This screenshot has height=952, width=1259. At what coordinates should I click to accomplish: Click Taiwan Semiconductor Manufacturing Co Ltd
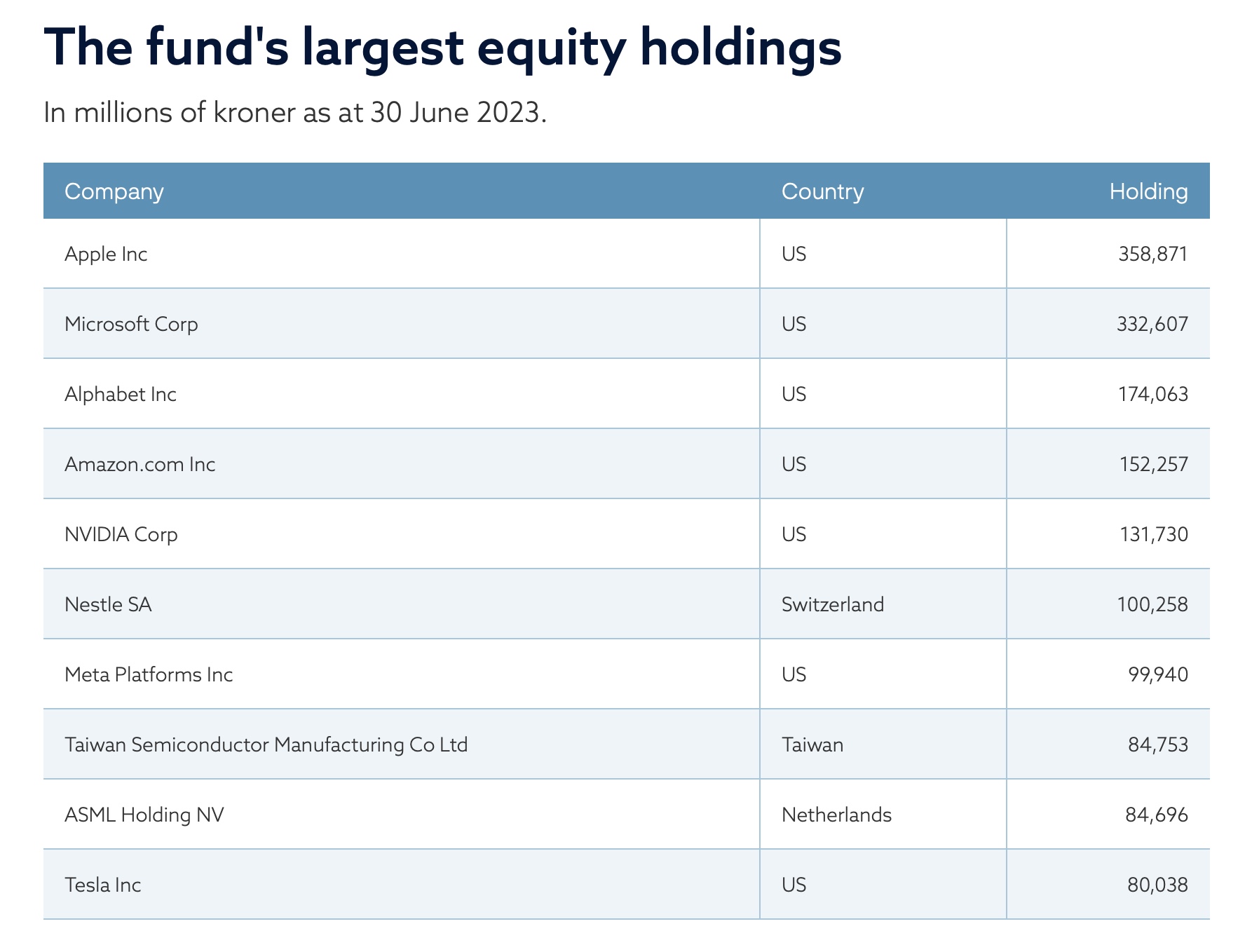266,744
